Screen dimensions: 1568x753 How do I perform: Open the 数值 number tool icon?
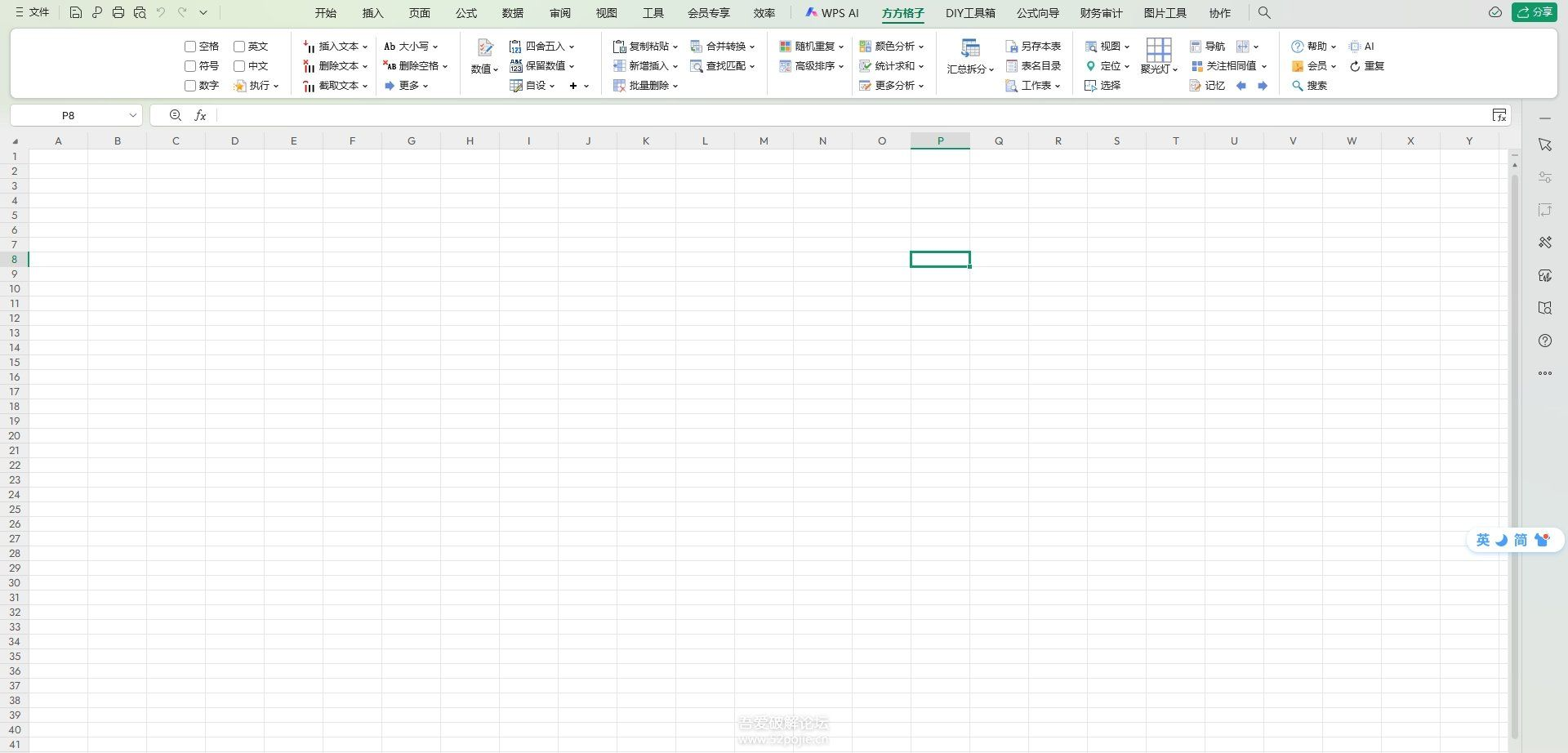(484, 56)
